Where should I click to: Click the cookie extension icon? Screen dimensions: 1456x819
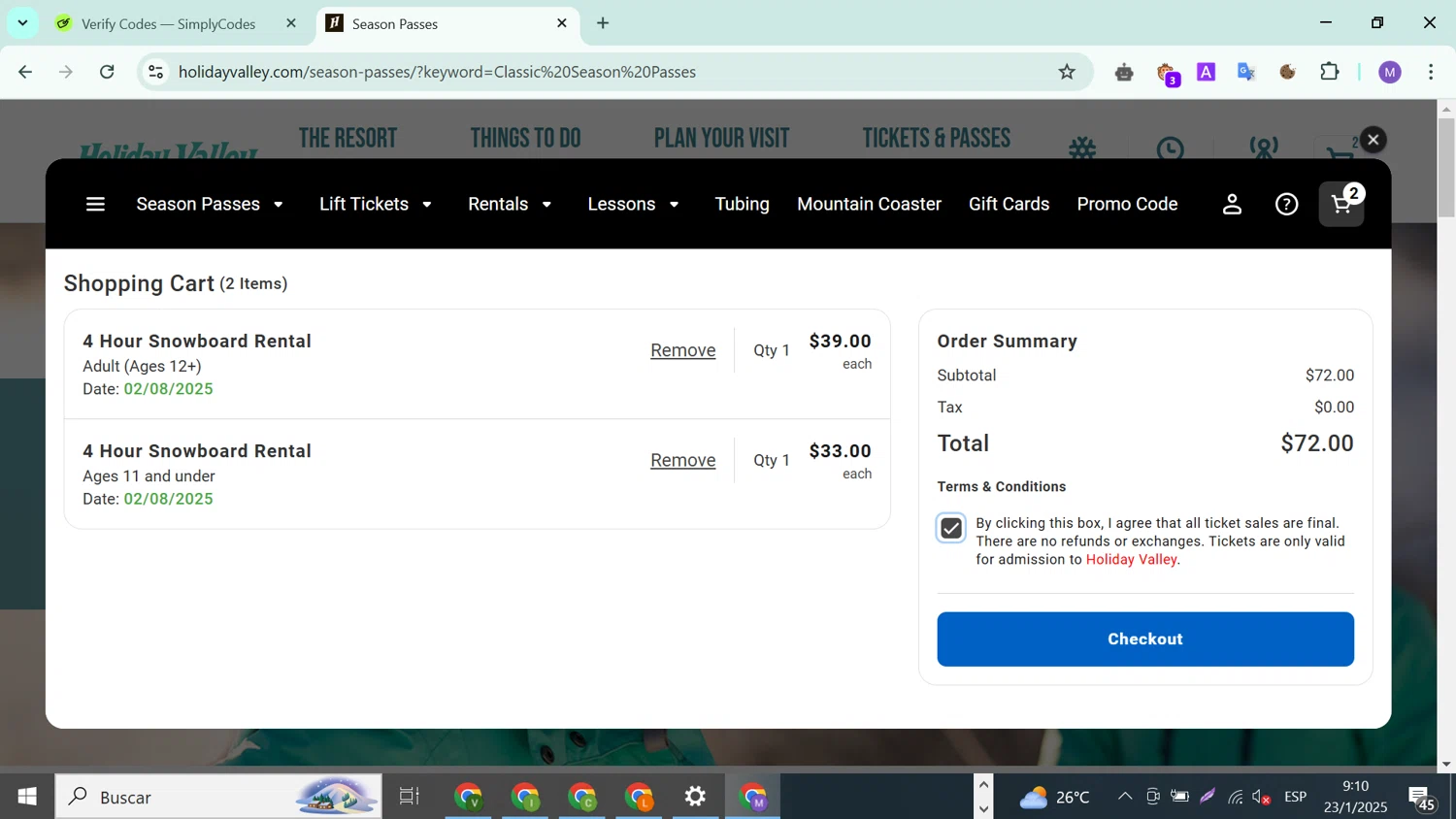pos(1287,72)
